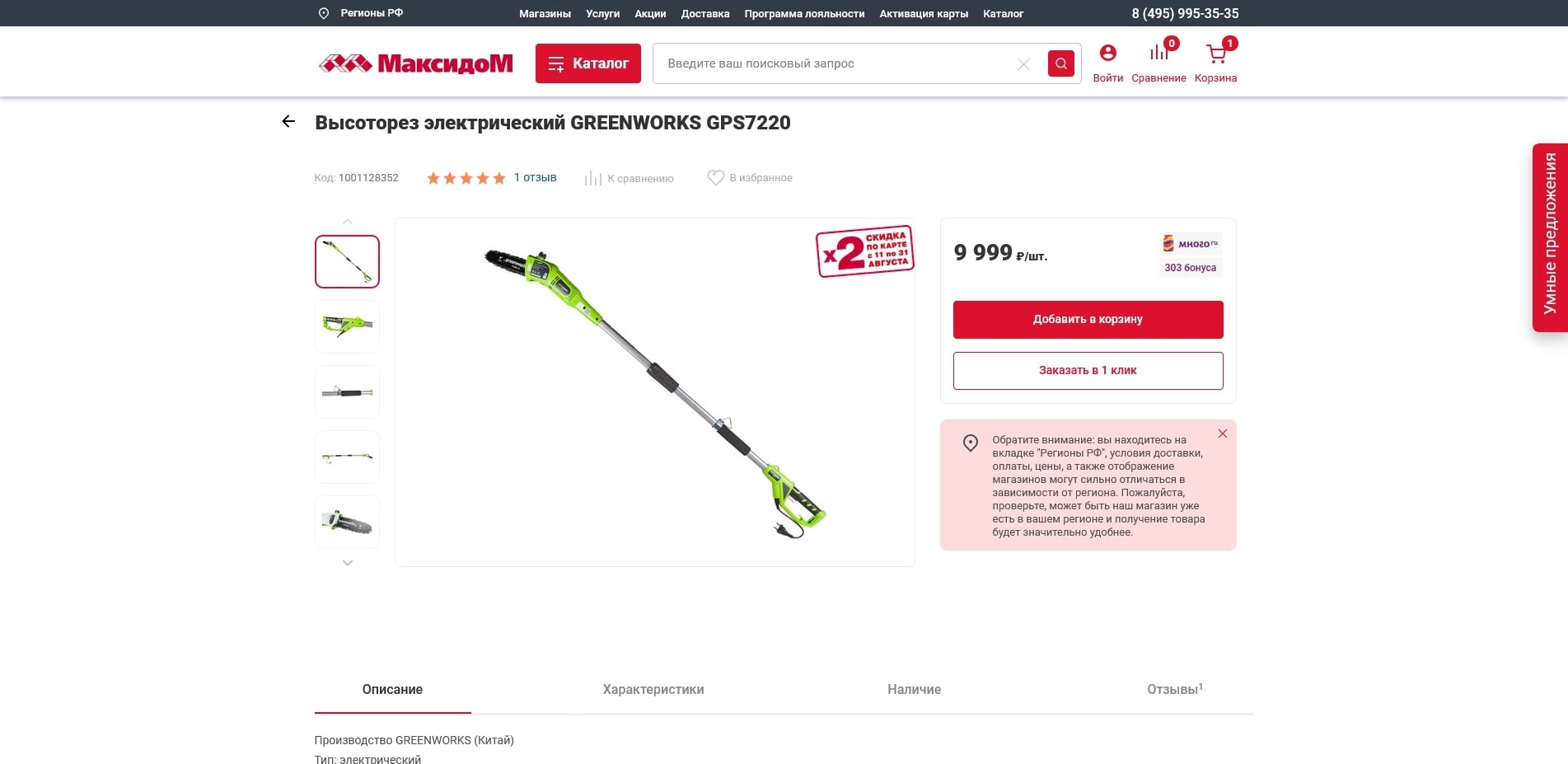Open the 1 отзыв reviews link
This screenshot has height=764, width=1568.
click(536, 177)
